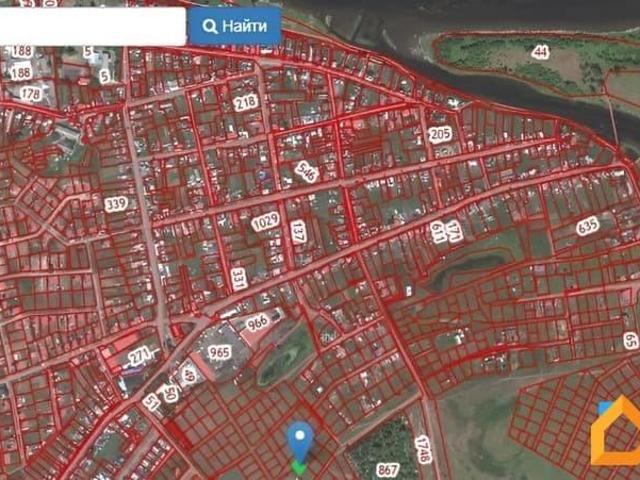Select parcel label 546
This screenshot has width=640, height=480.
click(x=307, y=171)
